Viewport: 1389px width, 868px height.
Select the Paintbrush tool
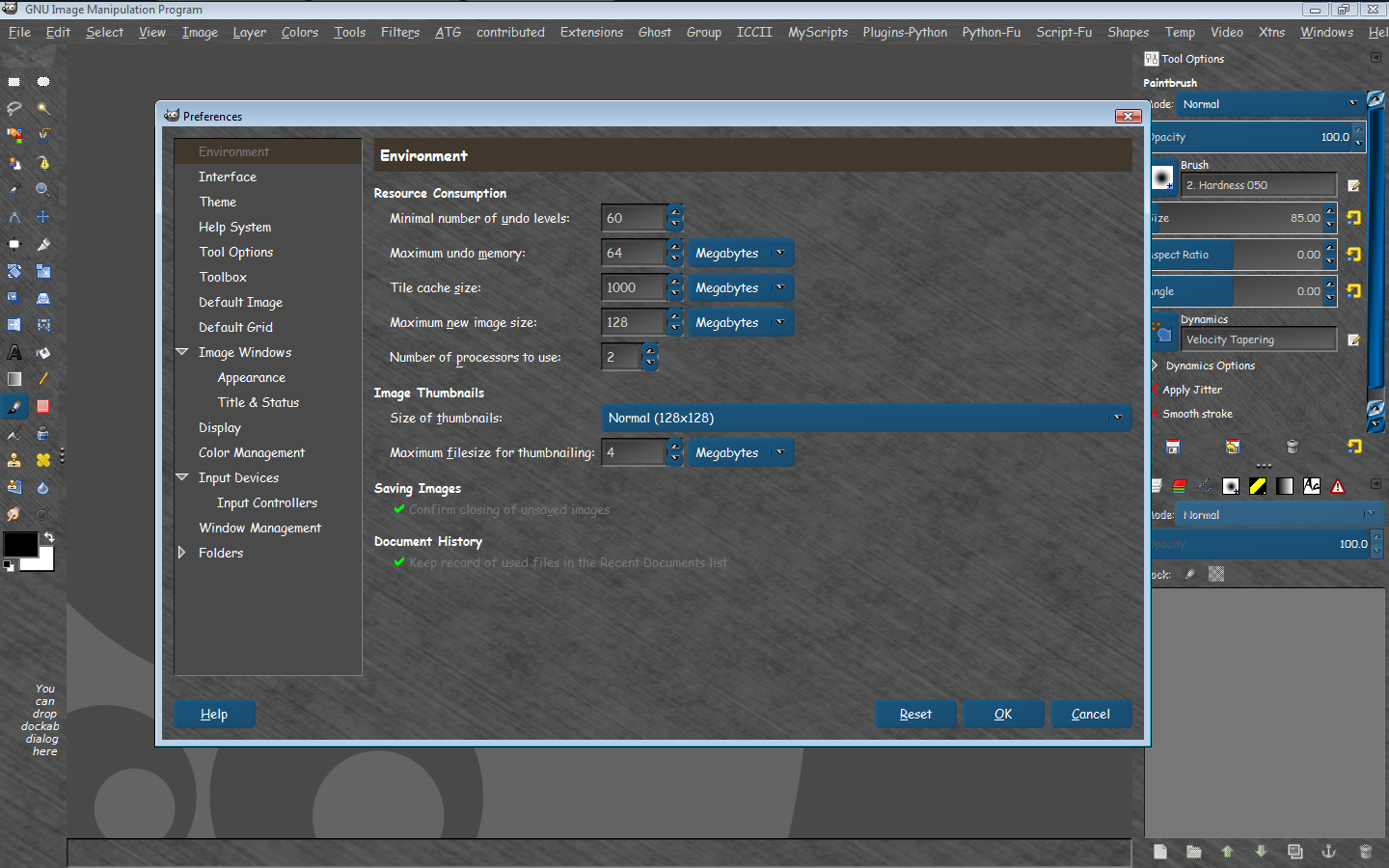pyautogui.click(x=14, y=406)
